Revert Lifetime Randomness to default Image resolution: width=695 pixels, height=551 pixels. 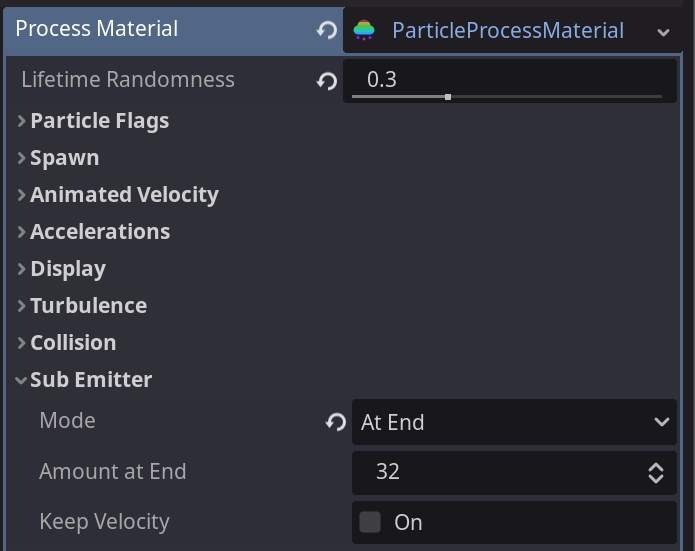(327, 81)
